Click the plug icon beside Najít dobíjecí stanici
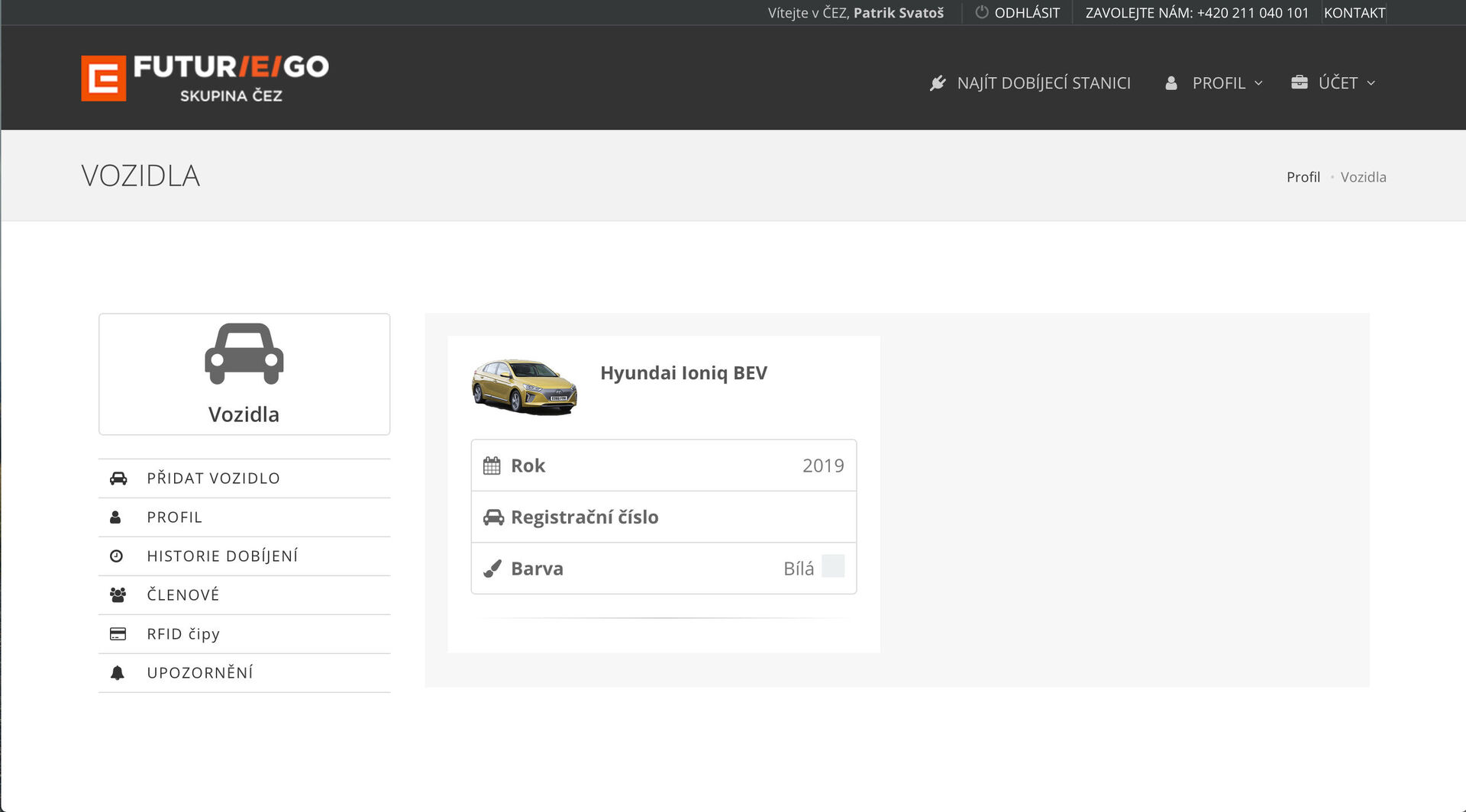 [938, 83]
